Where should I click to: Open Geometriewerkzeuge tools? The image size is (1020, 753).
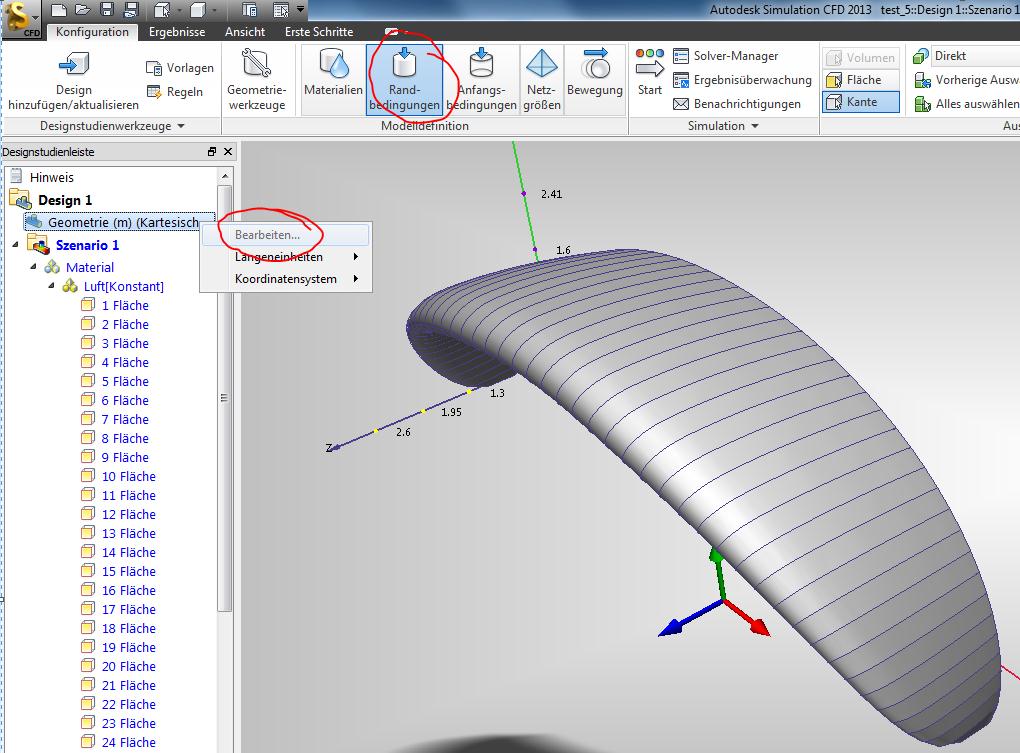tap(257, 81)
